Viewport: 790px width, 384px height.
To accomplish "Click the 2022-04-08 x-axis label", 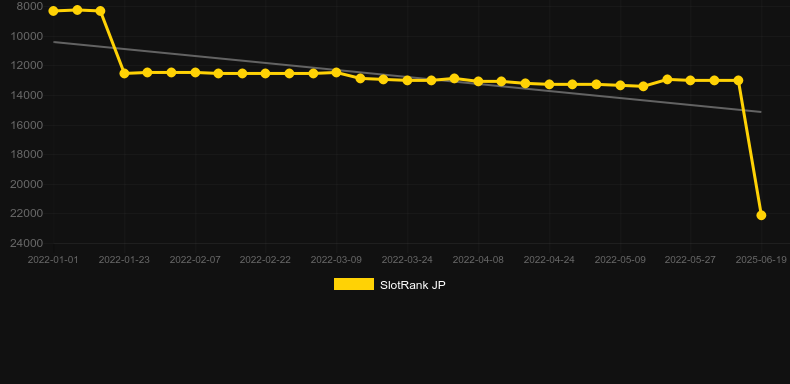I will click(478, 260).
